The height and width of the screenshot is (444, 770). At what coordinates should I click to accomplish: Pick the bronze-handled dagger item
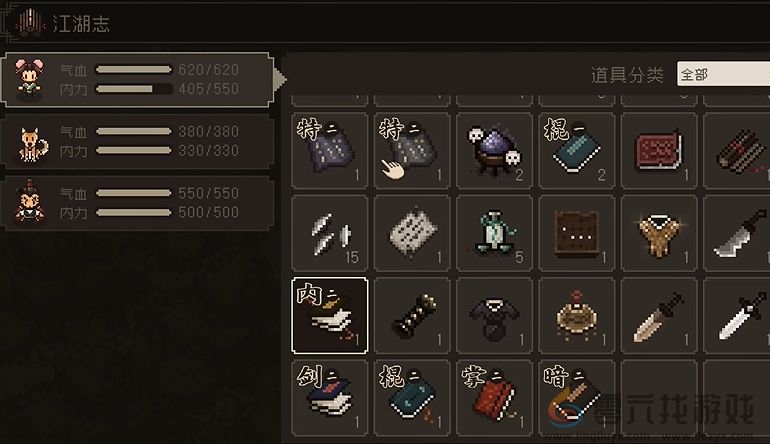(659, 315)
